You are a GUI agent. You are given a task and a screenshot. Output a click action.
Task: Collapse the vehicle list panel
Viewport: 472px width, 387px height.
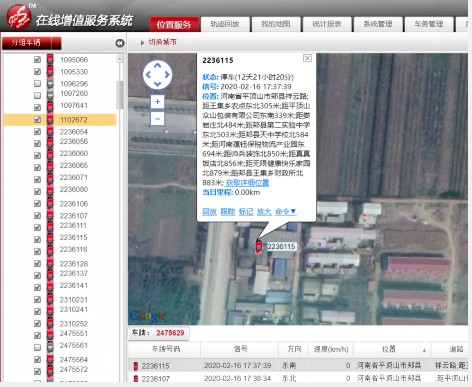tap(120, 43)
